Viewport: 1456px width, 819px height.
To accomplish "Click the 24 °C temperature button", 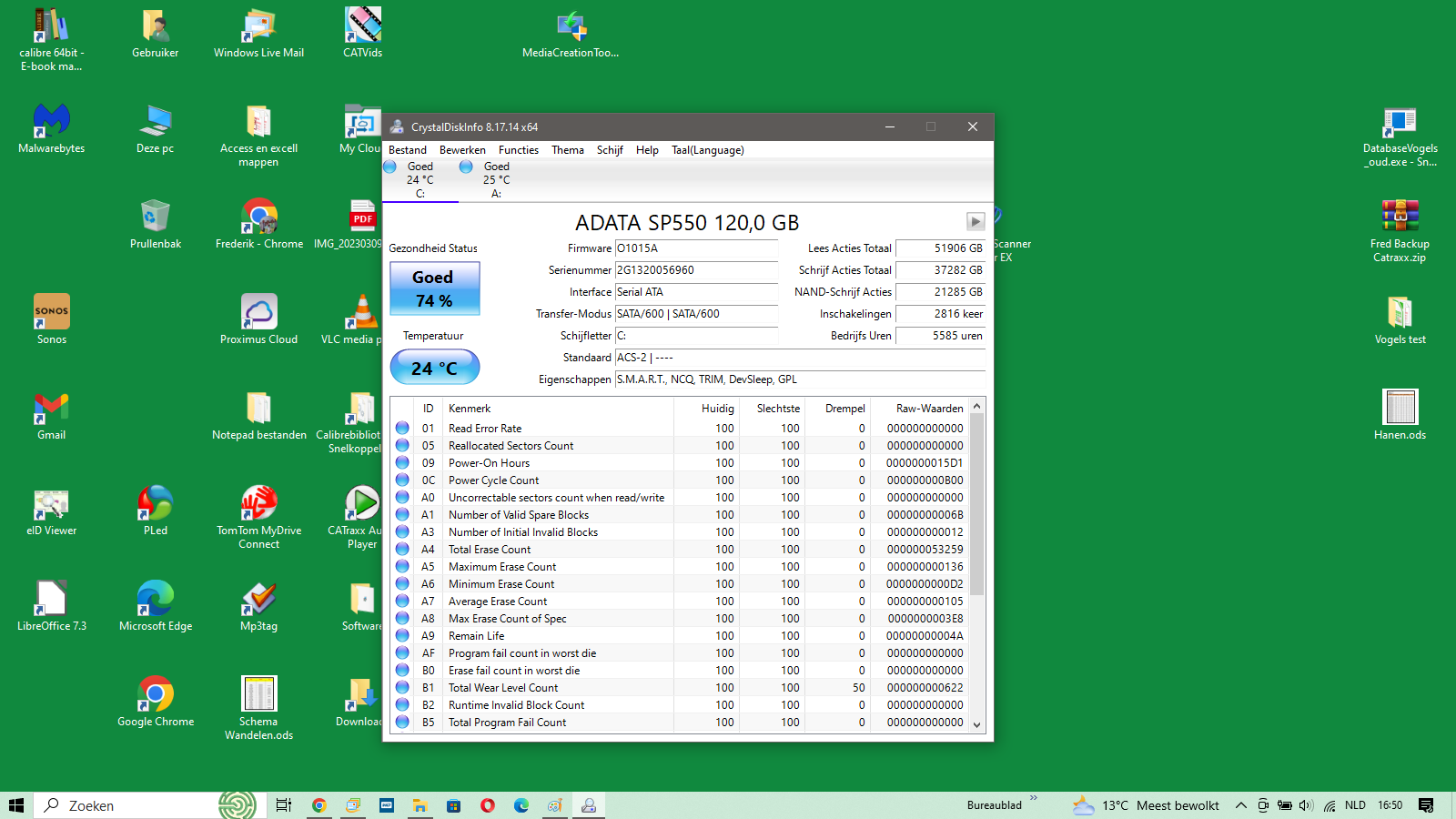I will [434, 368].
